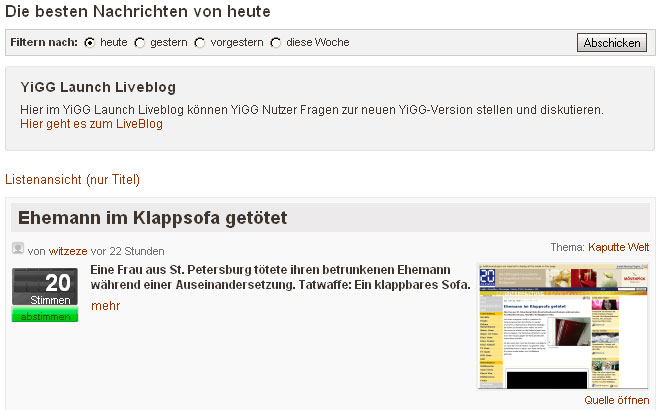Vote using the green abstimmen button
The height and width of the screenshot is (410, 658).
[44, 316]
